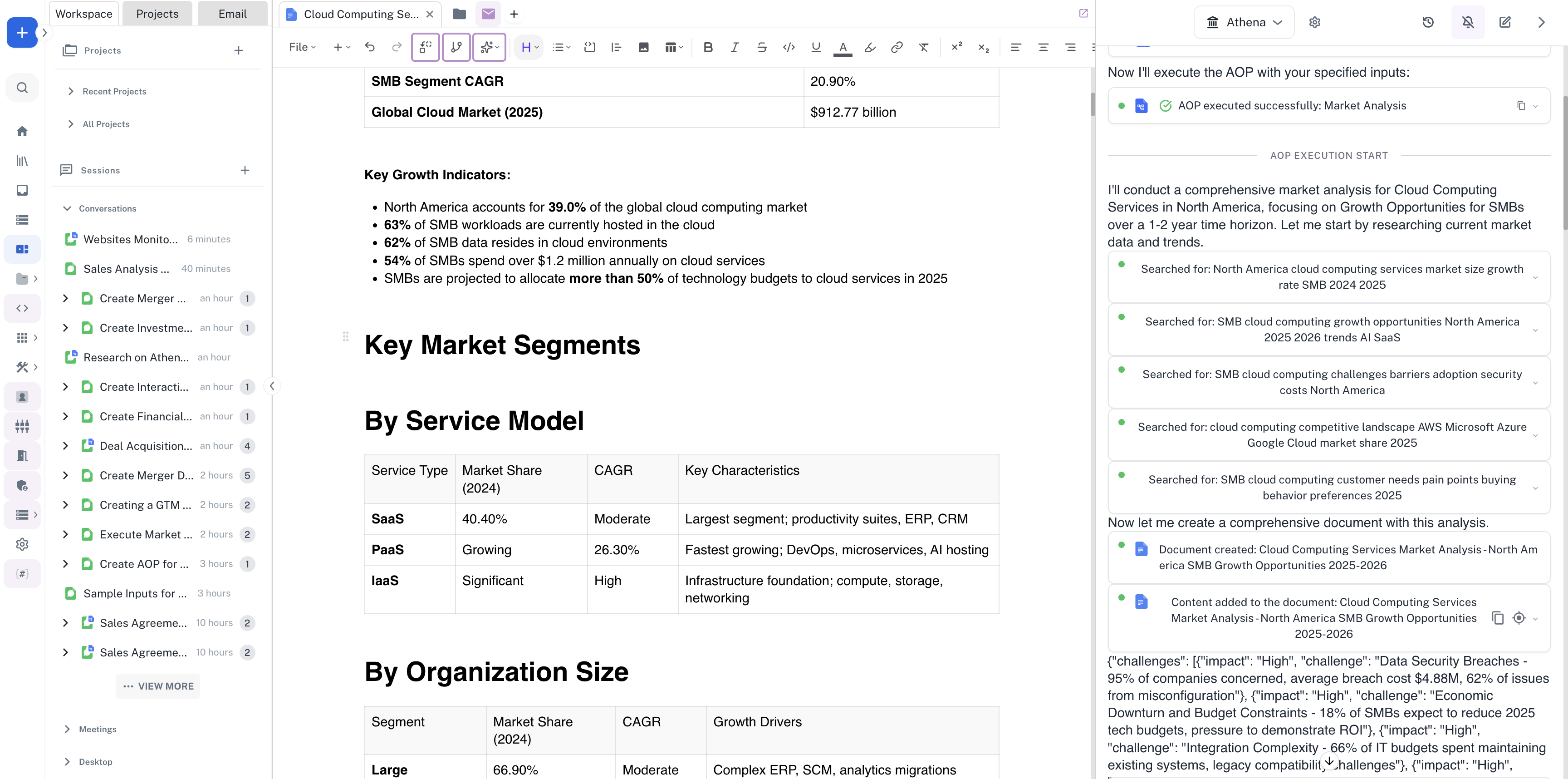1568x779 pixels.
Task: Click the superscript formatting icon
Action: 956,46
